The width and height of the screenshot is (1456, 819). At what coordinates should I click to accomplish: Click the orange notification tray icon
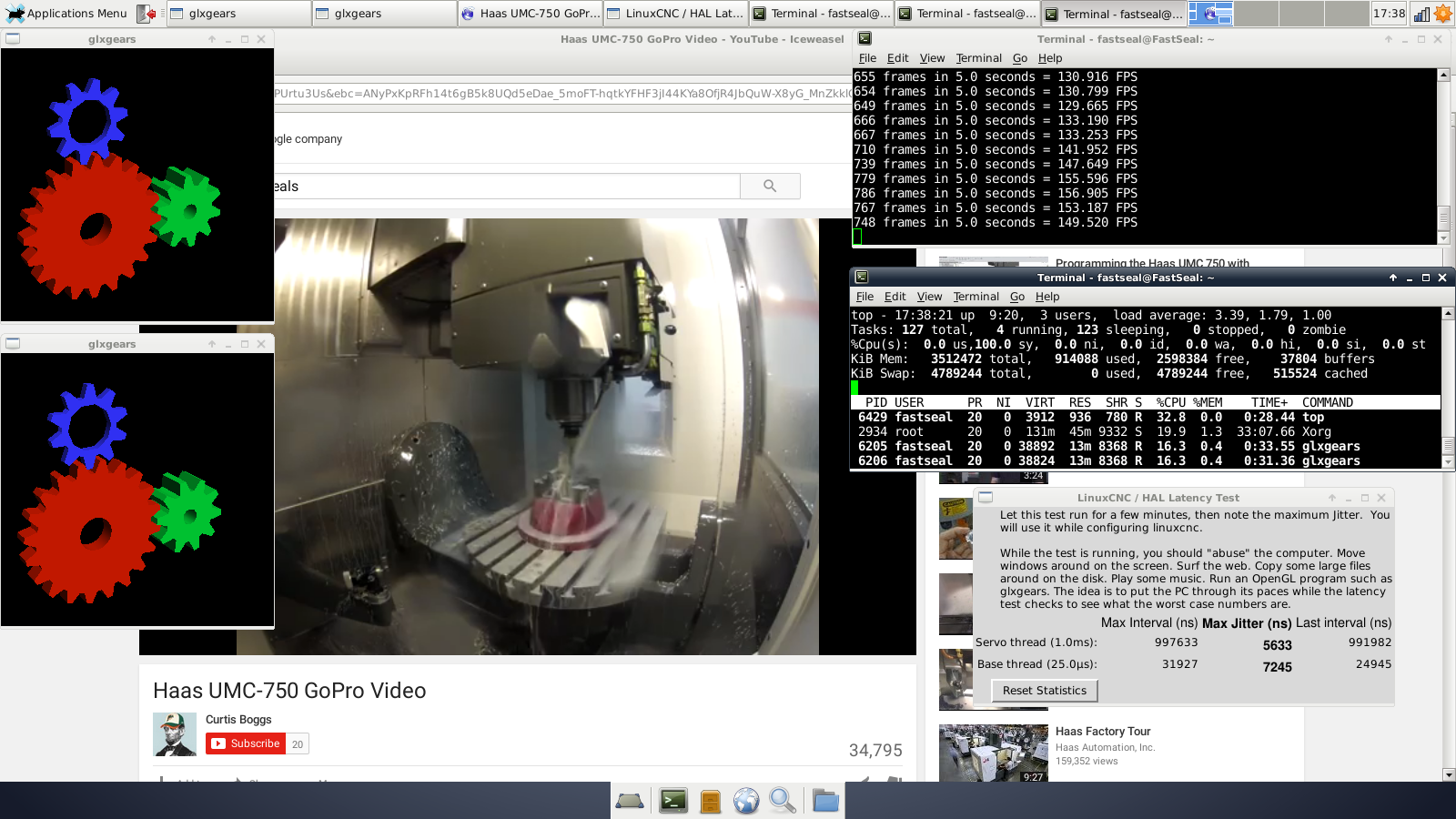click(1443, 14)
